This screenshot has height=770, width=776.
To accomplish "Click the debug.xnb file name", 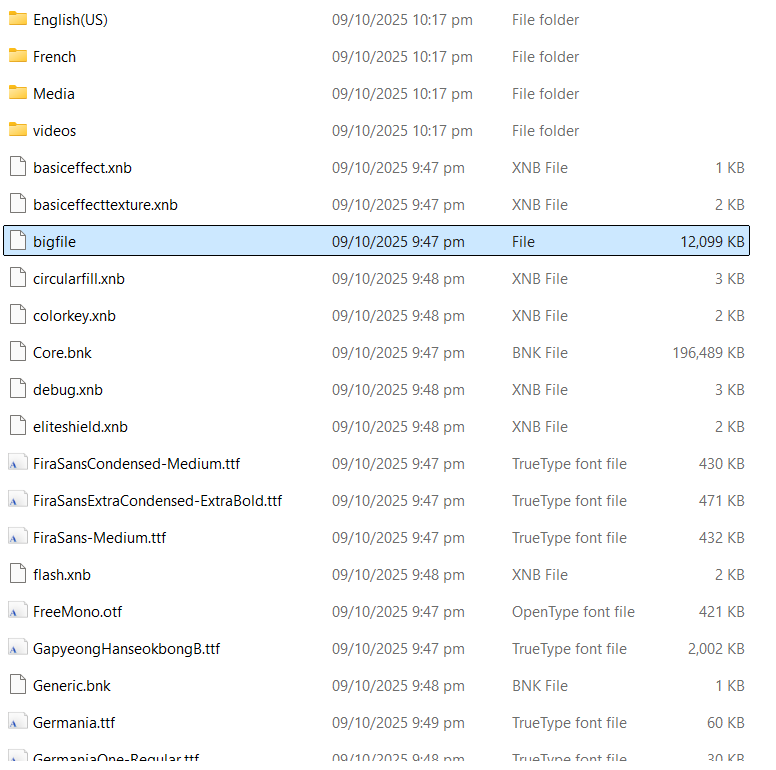I will [x=68, y=390].
